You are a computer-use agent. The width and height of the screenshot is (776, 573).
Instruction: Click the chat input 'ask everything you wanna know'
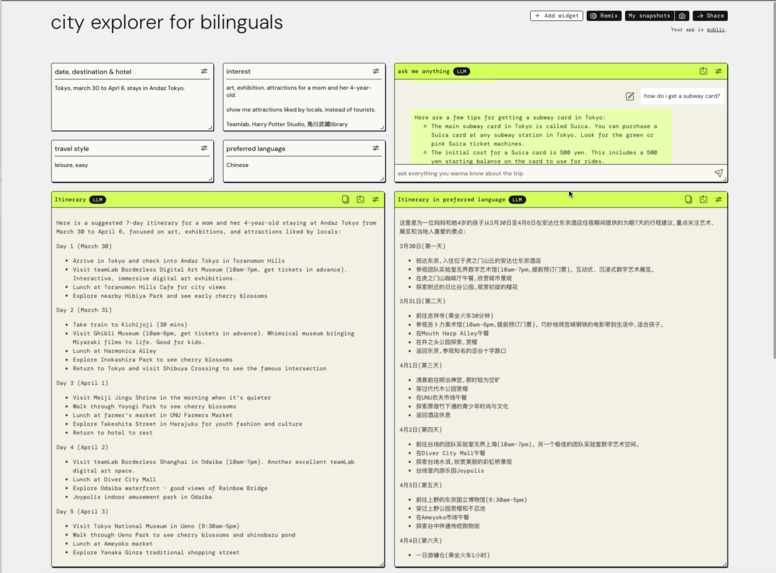tap(554, 173)
